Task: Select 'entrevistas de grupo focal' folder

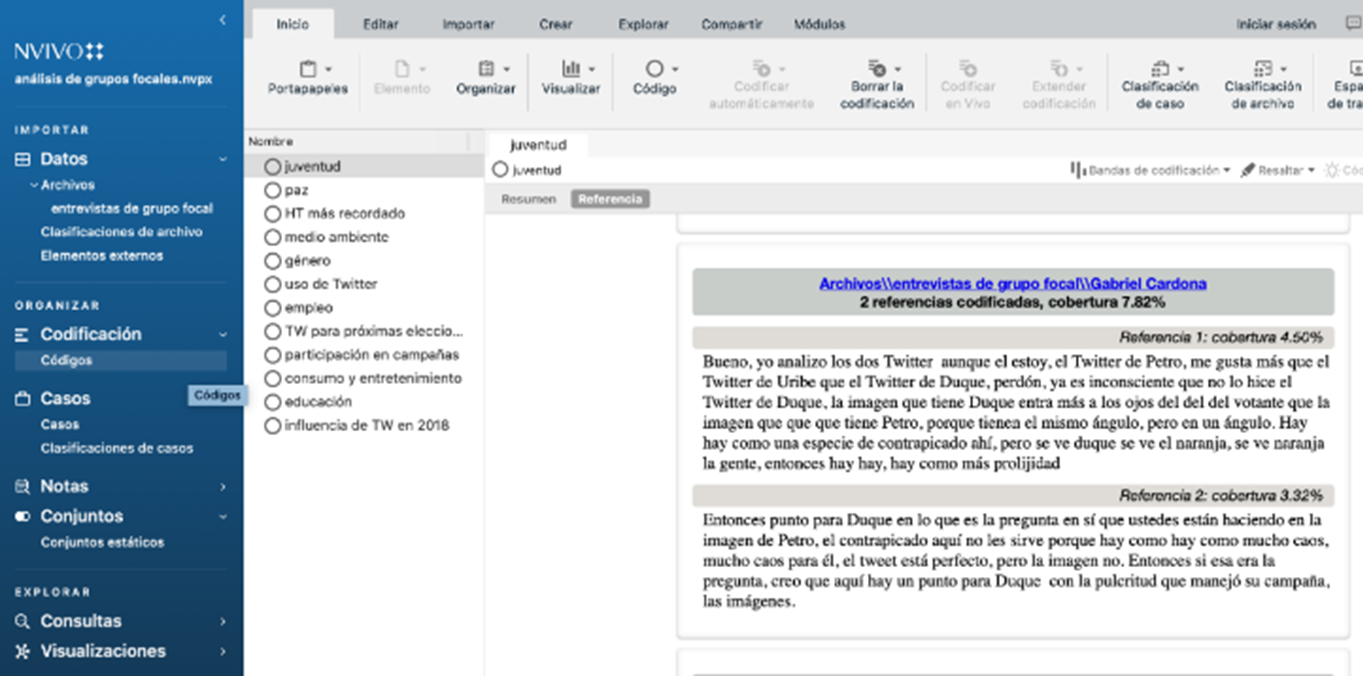Action: [131, 209]
